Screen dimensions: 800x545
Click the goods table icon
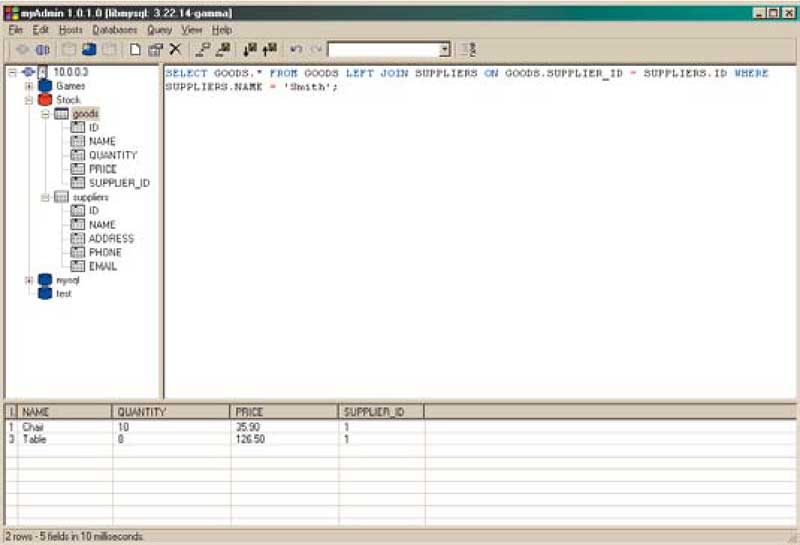tap(62, 114)
